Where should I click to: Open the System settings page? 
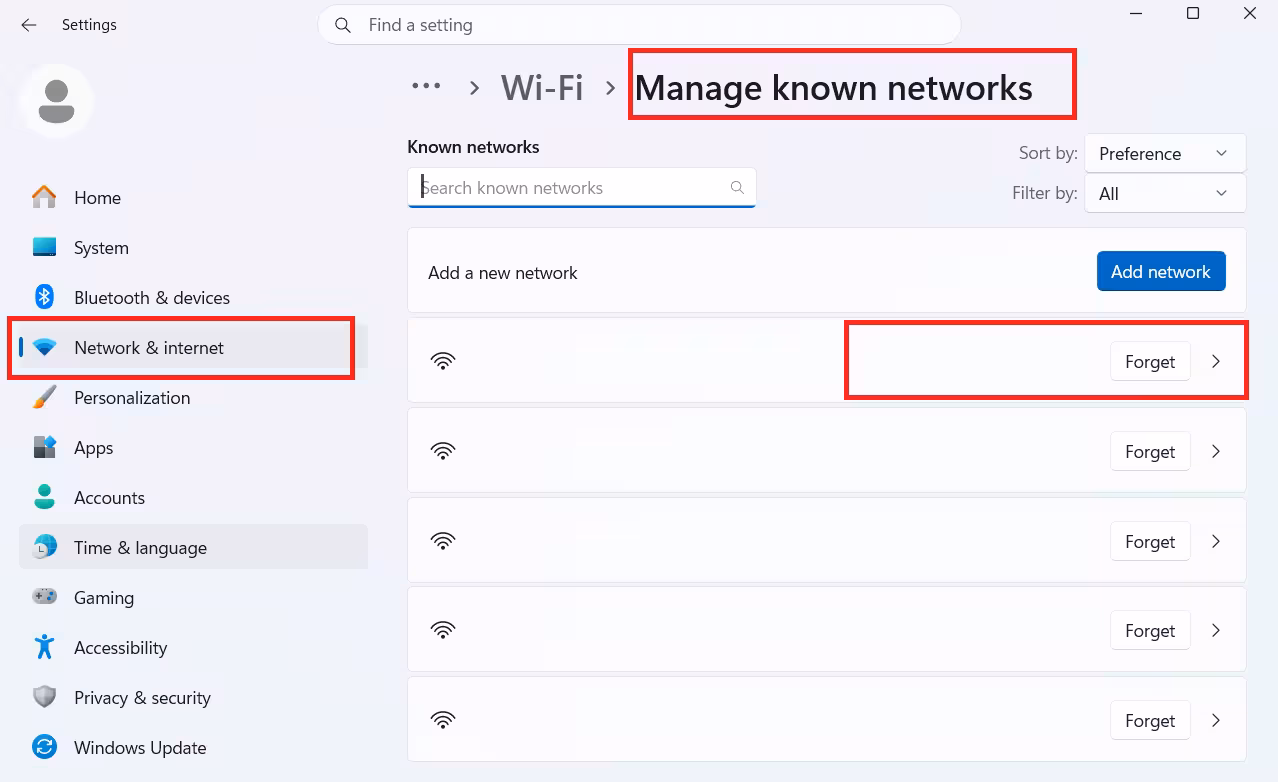tap(193, 247)
